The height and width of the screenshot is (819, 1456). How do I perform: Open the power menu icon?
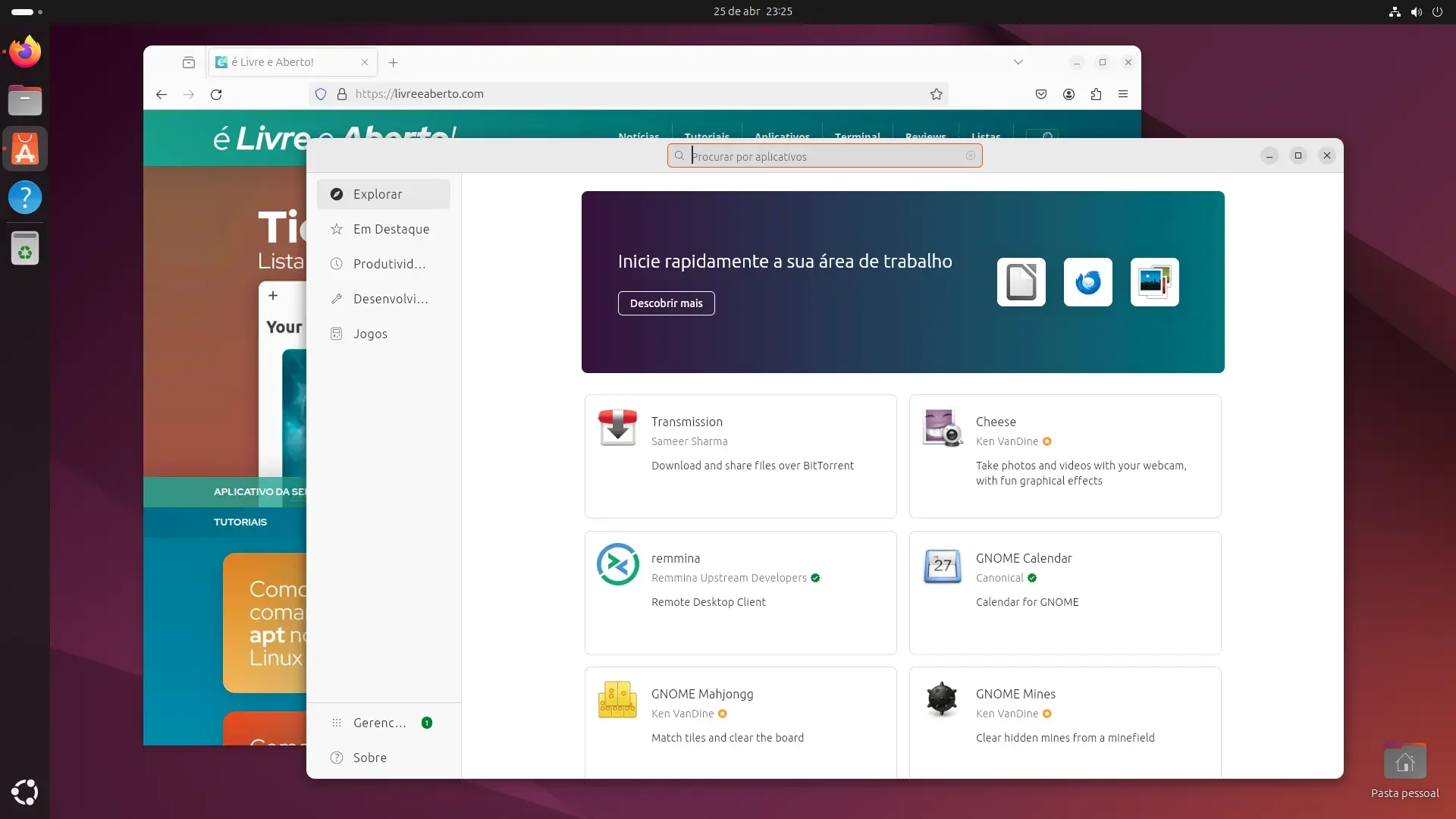pyautogui.click(x=1437, y=11)
